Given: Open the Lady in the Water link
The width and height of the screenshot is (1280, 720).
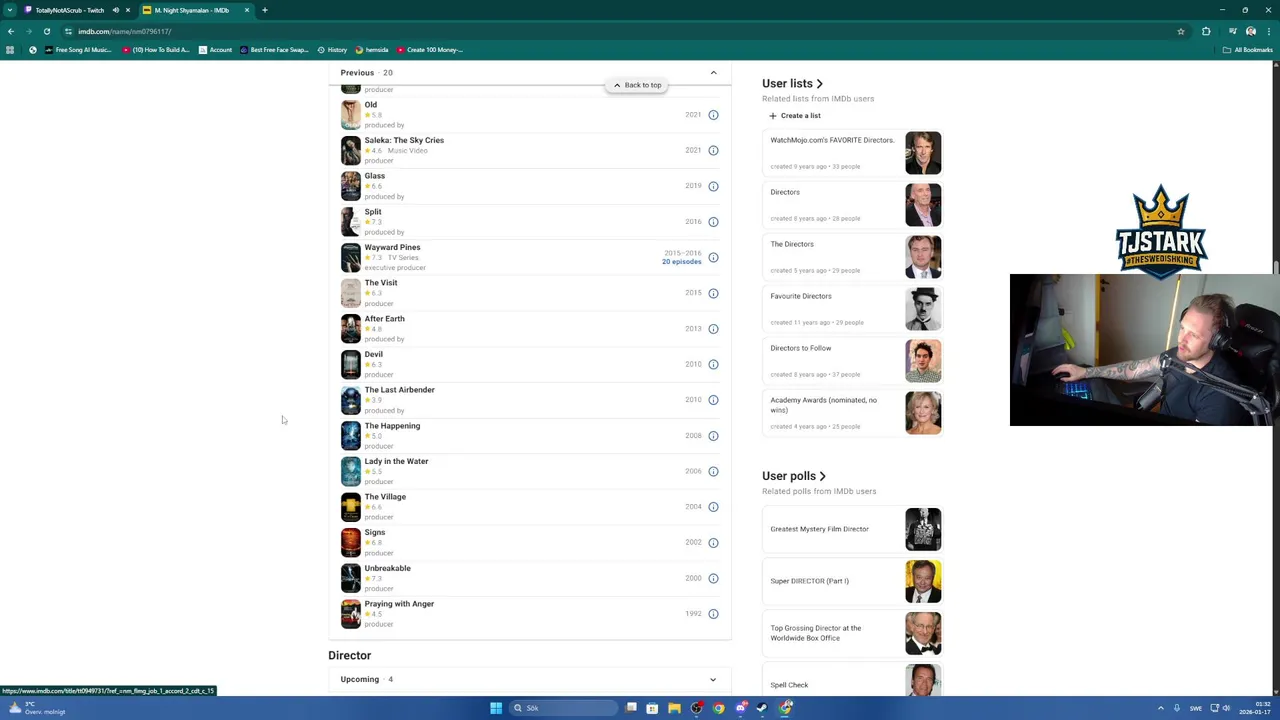Looking at the screenshot, I should [x=396, y=461].
